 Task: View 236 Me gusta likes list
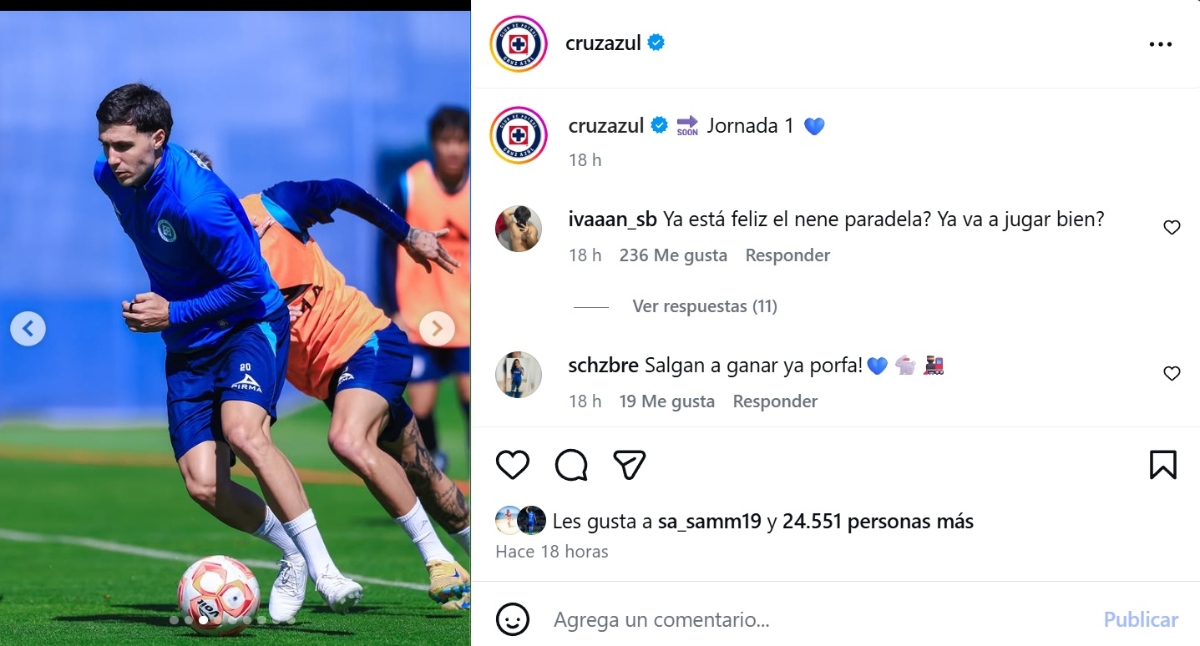(673, 255)
